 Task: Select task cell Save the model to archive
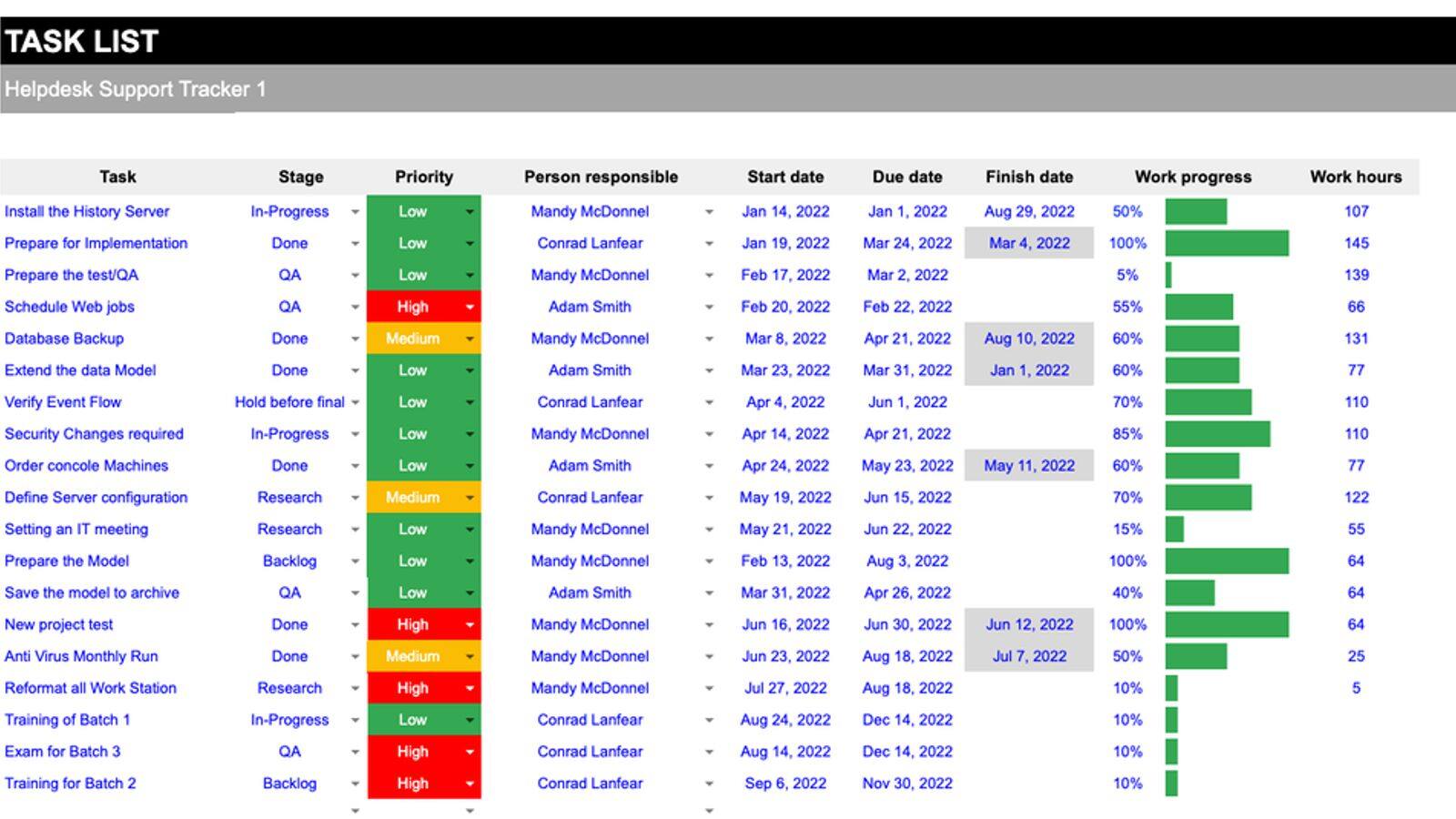tap(92, 592)
